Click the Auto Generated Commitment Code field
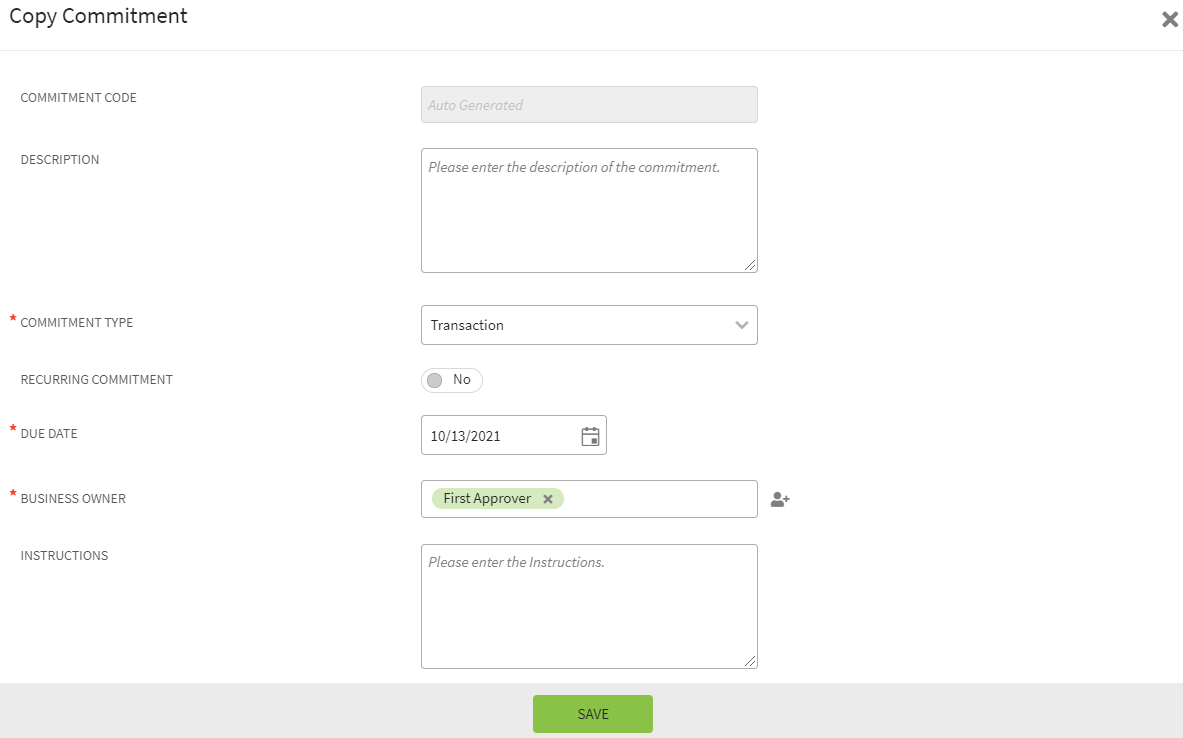Image resolution: width=1183 pixels, height=738 pixels. click(589, 105)
